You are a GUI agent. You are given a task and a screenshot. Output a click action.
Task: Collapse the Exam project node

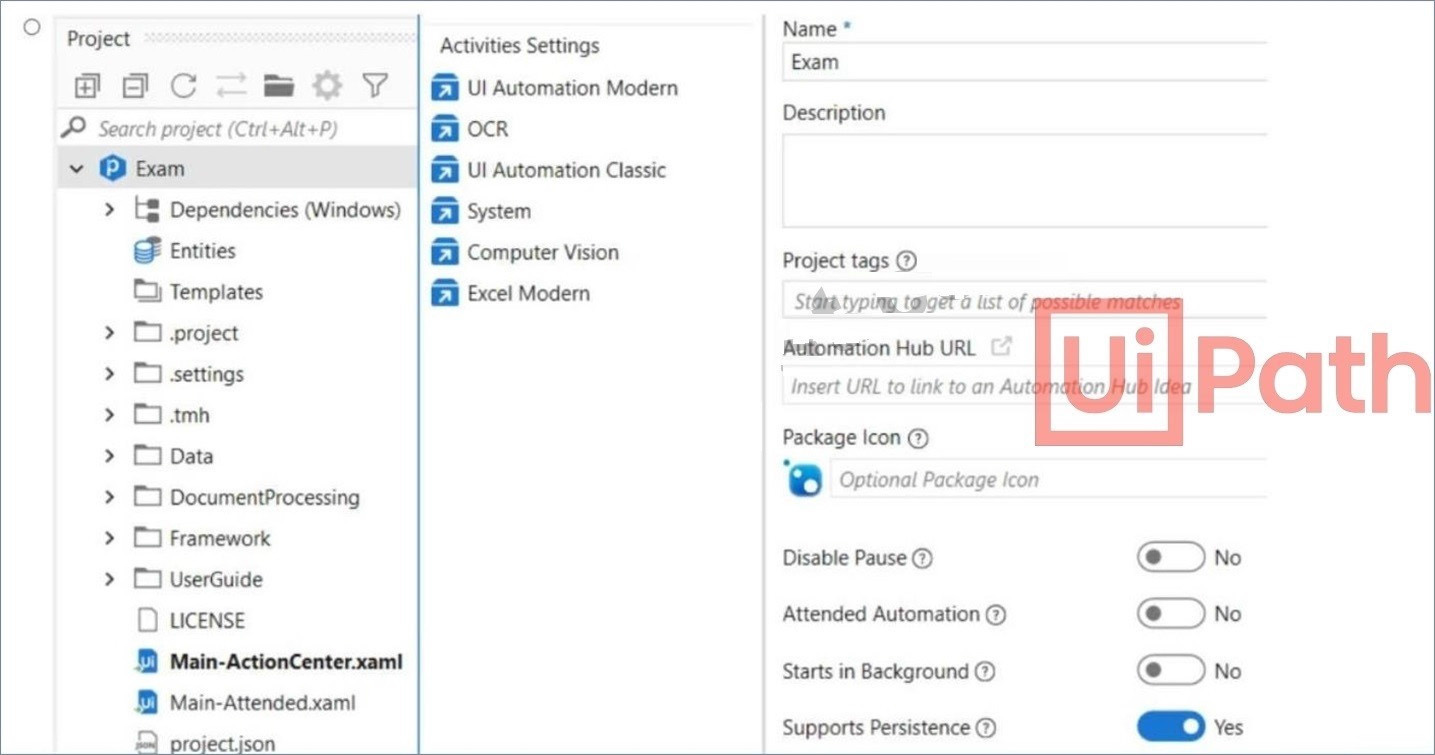(x=76, y=169)
